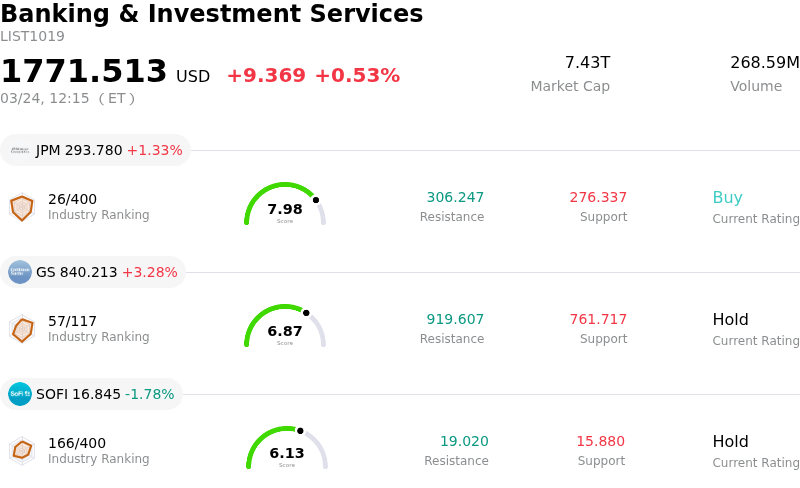The image size is (800, 488).
Task: Open the GS 840.213 ticker pill
Action: coord(94,272)
